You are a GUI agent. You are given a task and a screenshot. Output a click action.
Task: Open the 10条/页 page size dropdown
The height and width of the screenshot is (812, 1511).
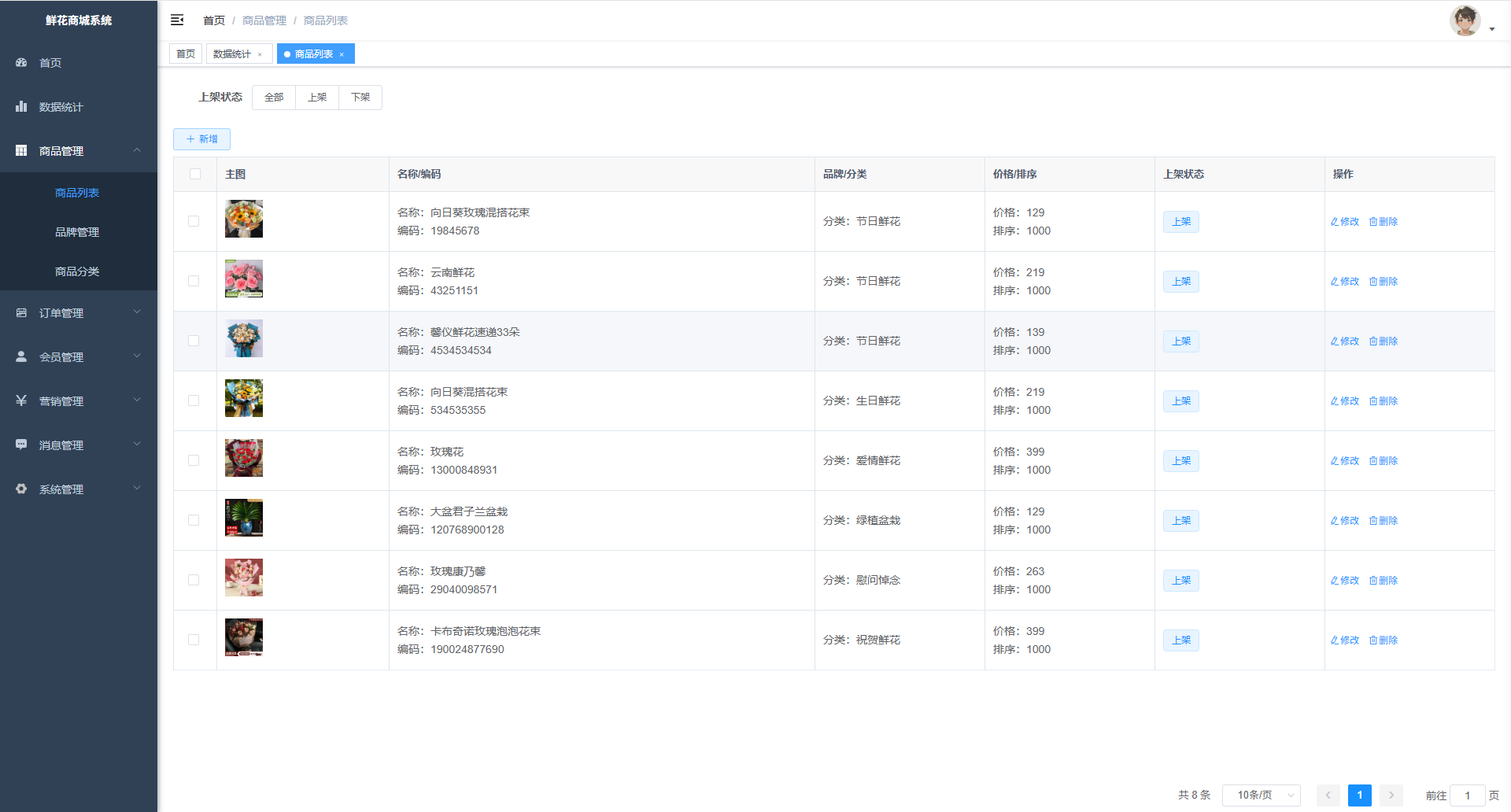[1261, 795]
